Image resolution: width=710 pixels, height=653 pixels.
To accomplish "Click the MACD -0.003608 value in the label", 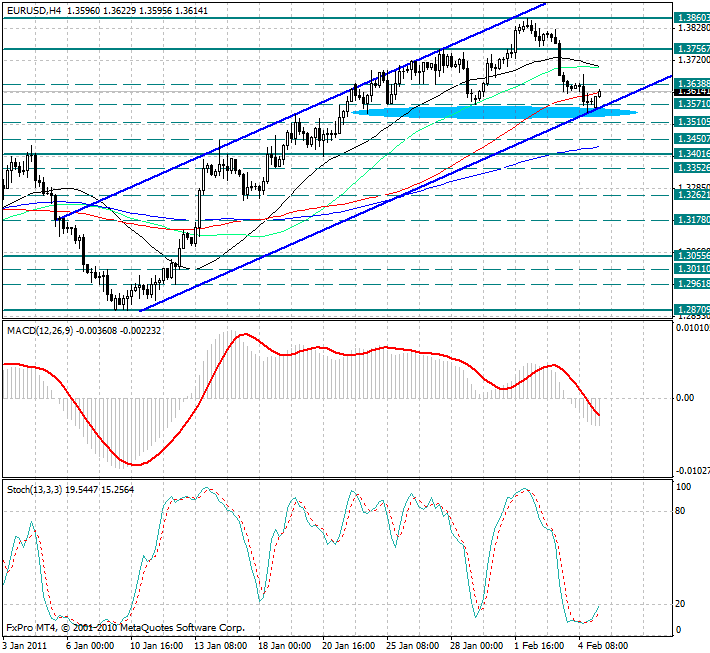I will pyautogui.click(x=96, y=331).
